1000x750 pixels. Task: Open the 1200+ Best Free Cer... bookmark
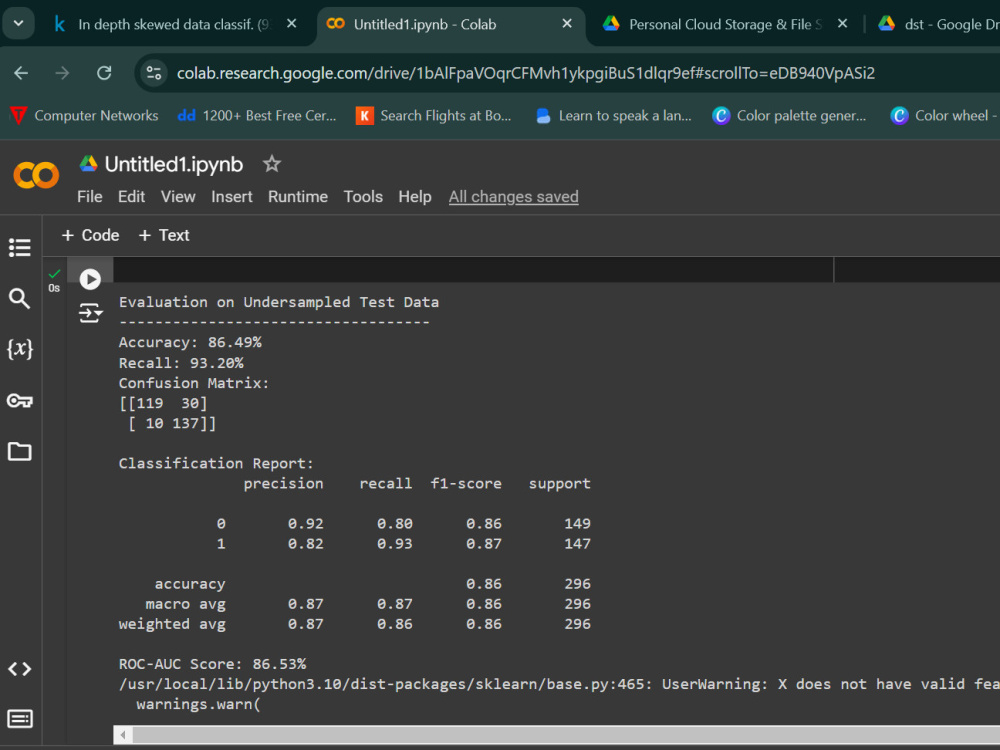257,115
